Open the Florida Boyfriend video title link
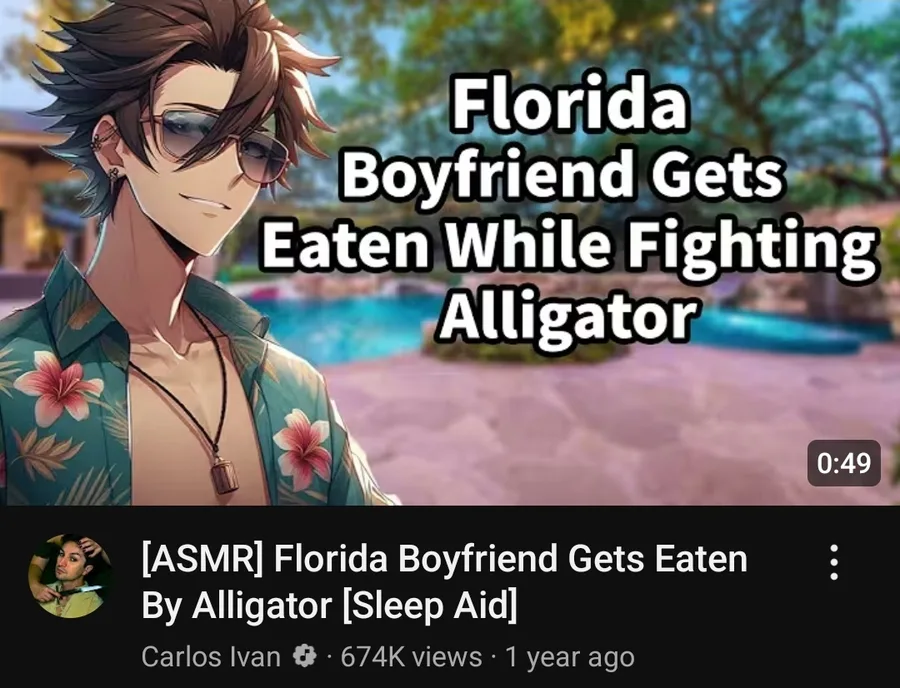The image size is (900, 688). (x=444, y=582)
